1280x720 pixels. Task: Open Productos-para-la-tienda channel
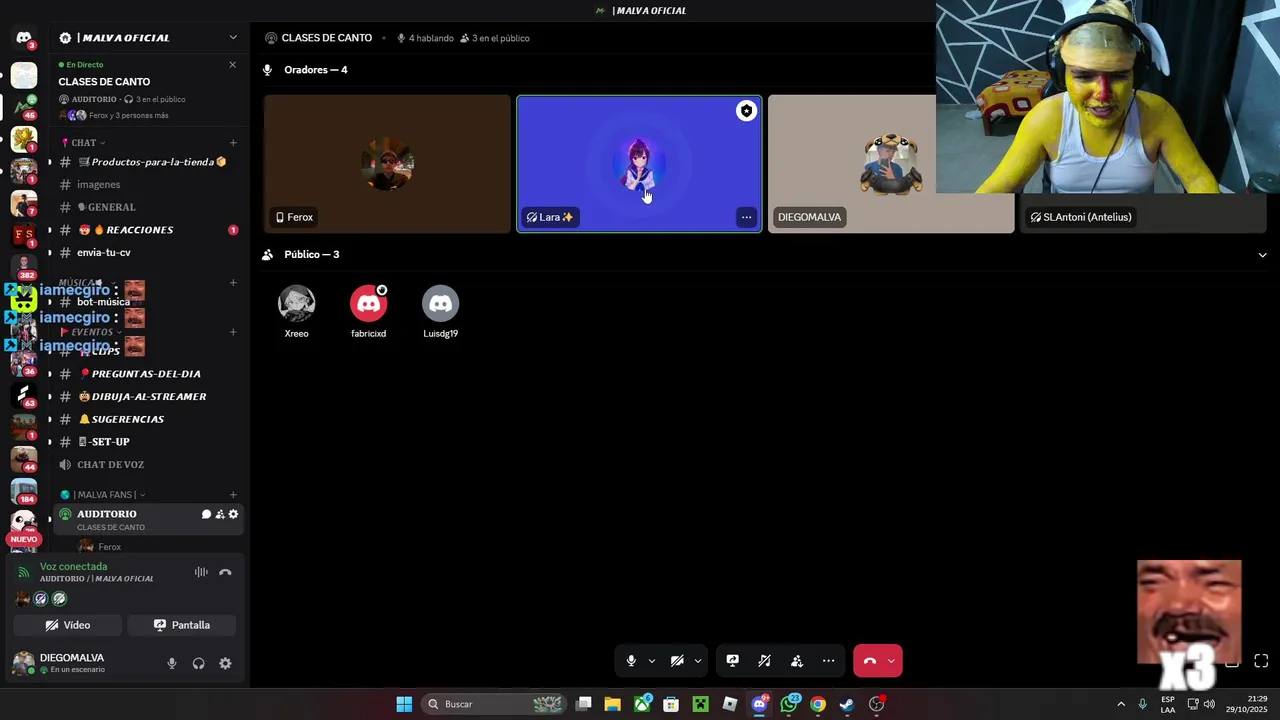pos(145,162)
